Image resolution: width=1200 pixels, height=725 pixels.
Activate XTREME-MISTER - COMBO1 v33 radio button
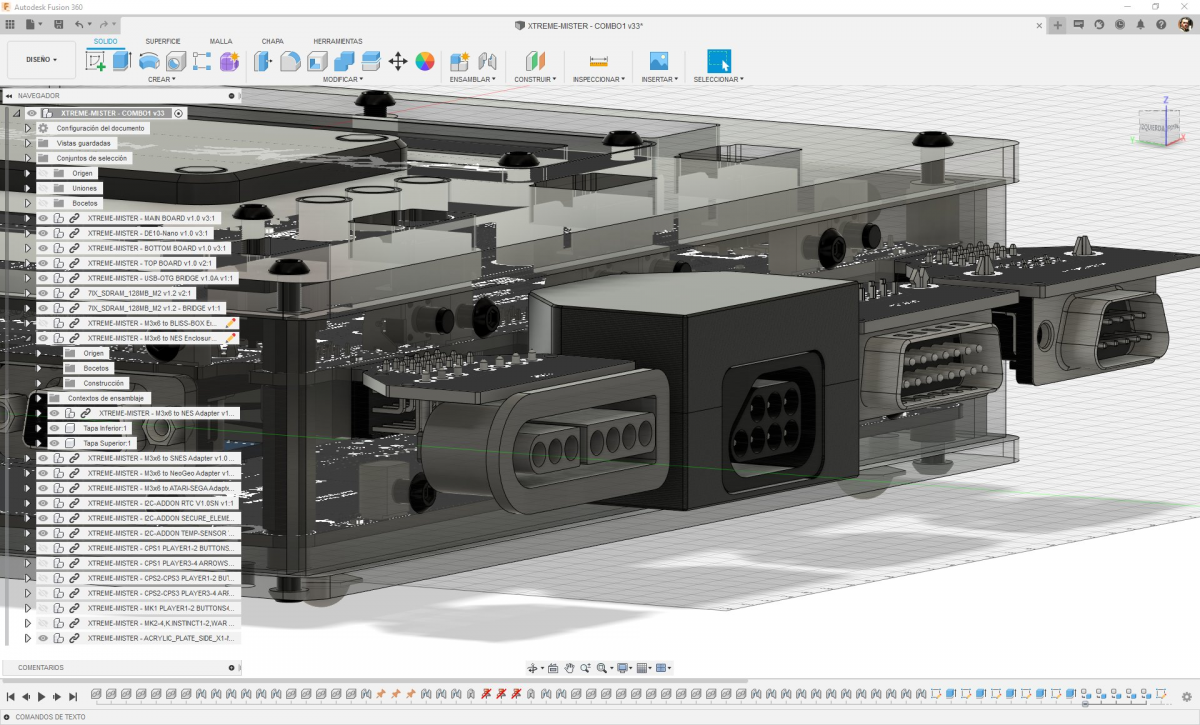pyautogui.click(x=178, y=113)
